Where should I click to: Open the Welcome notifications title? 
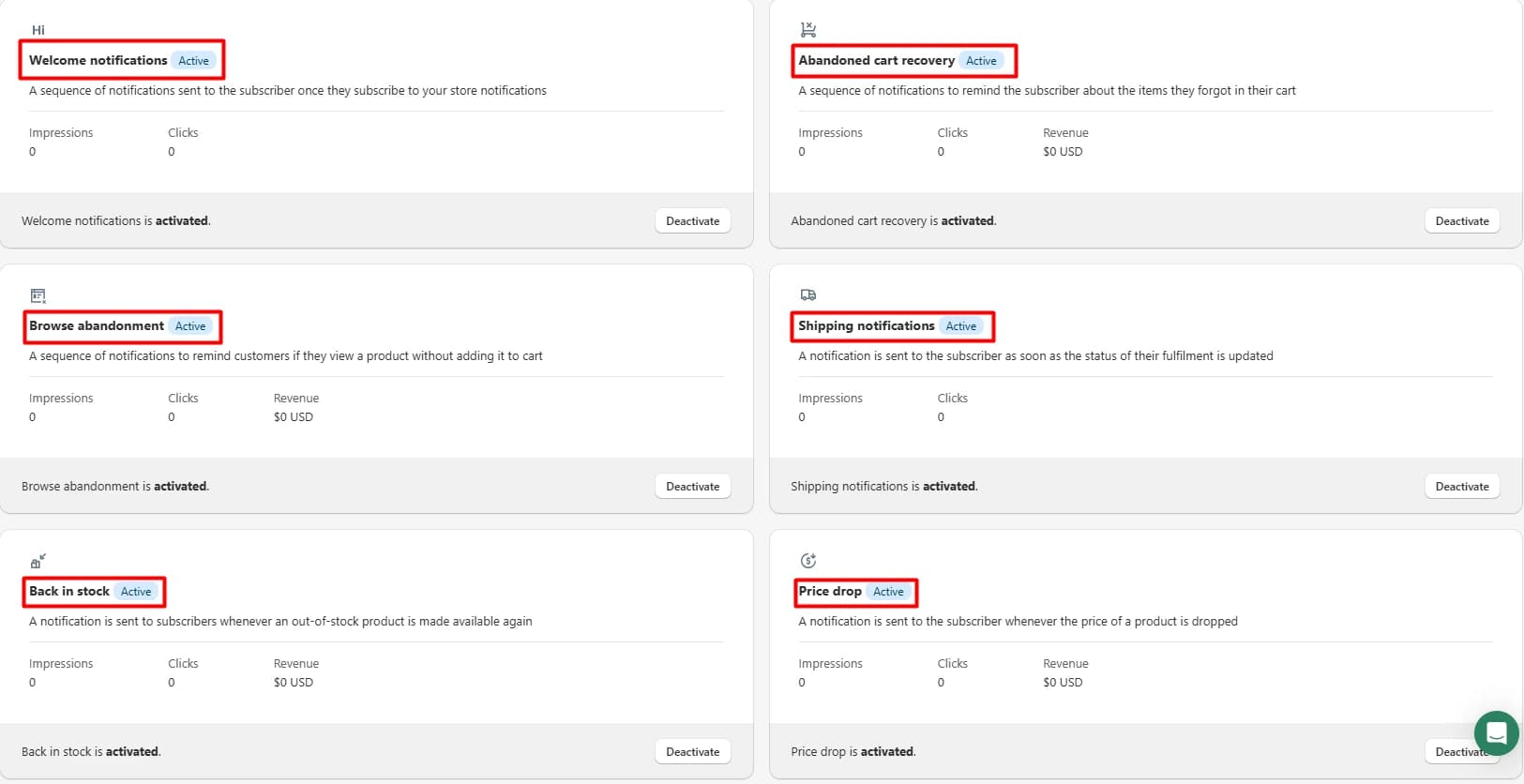98,60
